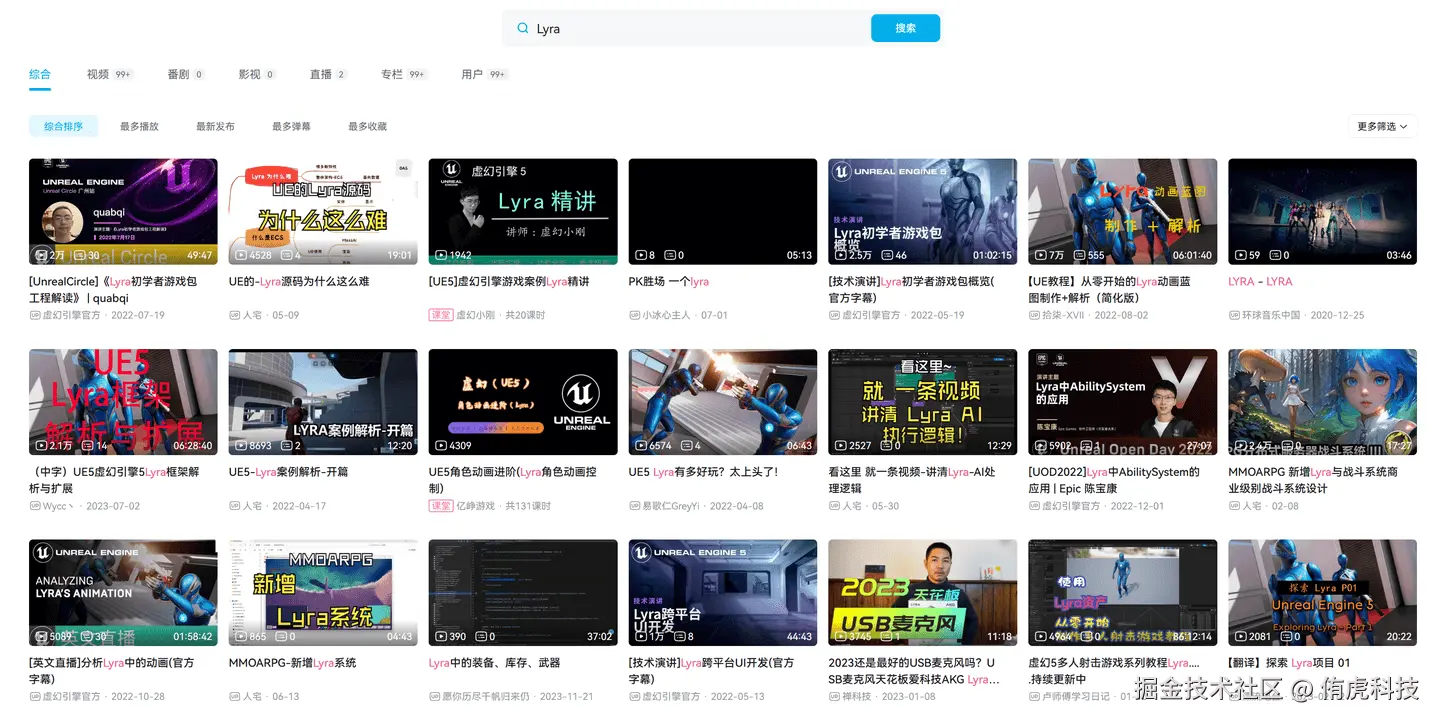Click play count icon showing 2081

click(x=1241, y=636)
